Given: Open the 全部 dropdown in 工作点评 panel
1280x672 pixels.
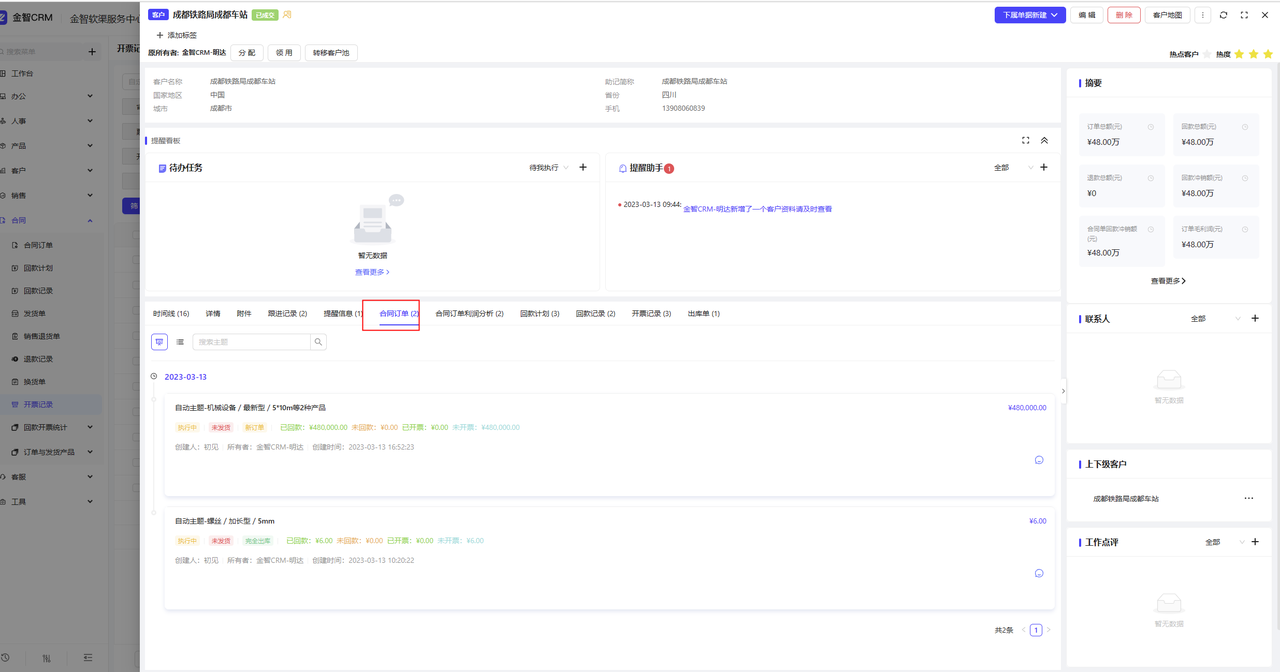Looking at the screenshot, I should pos(1224,542).
